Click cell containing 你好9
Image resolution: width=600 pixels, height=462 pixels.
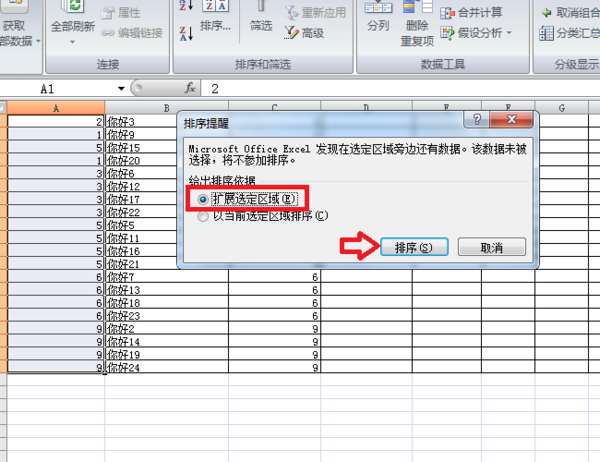pos(141,135)
